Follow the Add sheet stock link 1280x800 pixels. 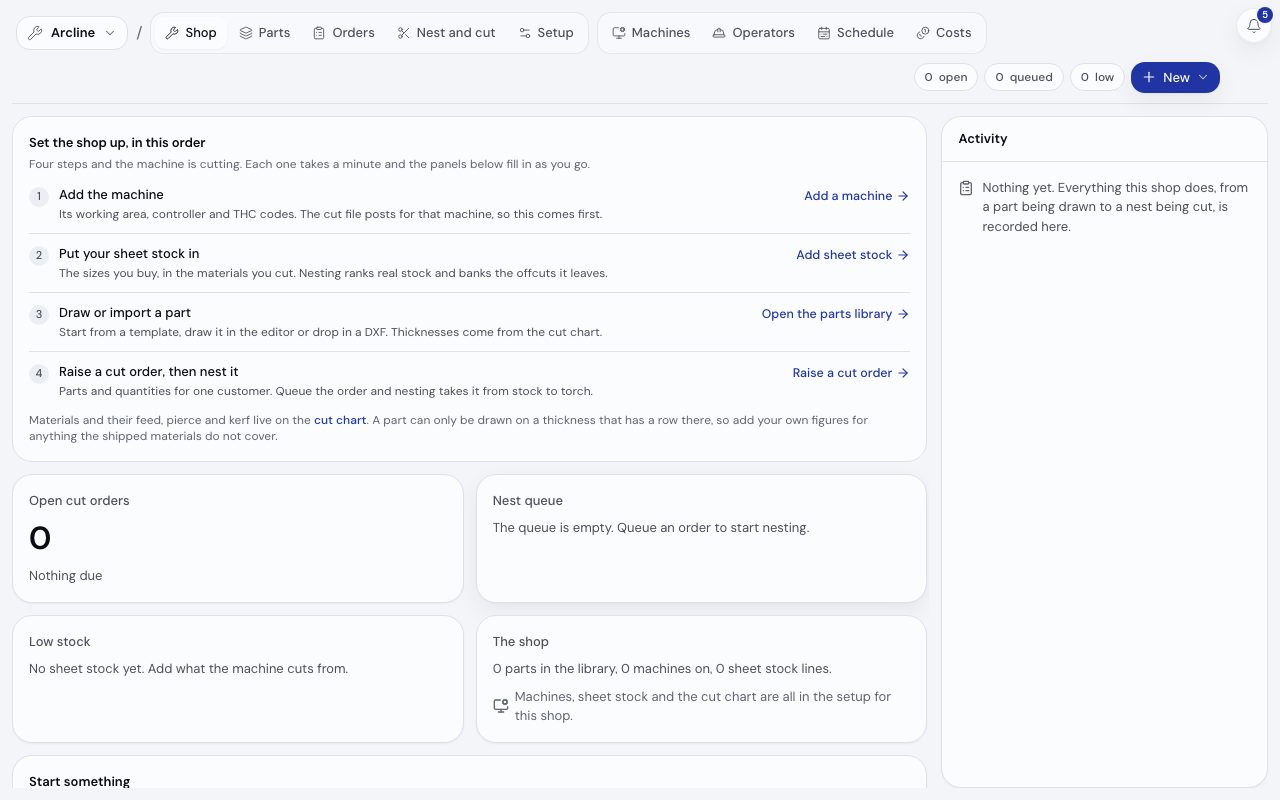pos(852,255)
